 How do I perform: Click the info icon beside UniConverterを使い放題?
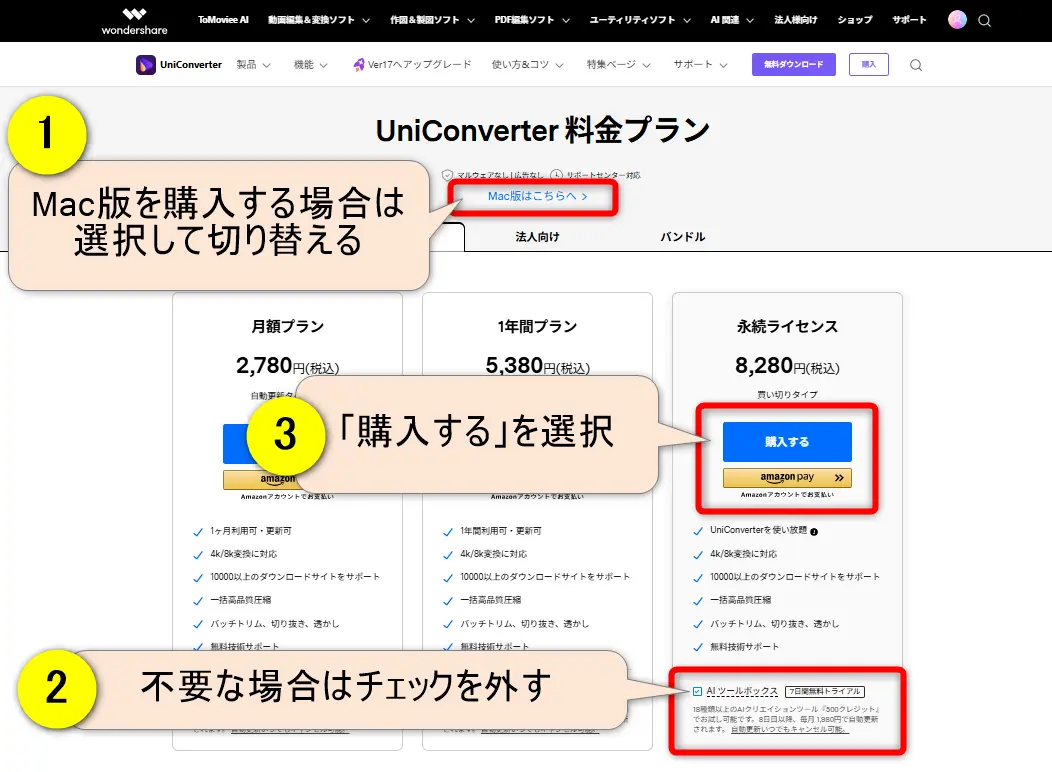(x=814, y=530)
